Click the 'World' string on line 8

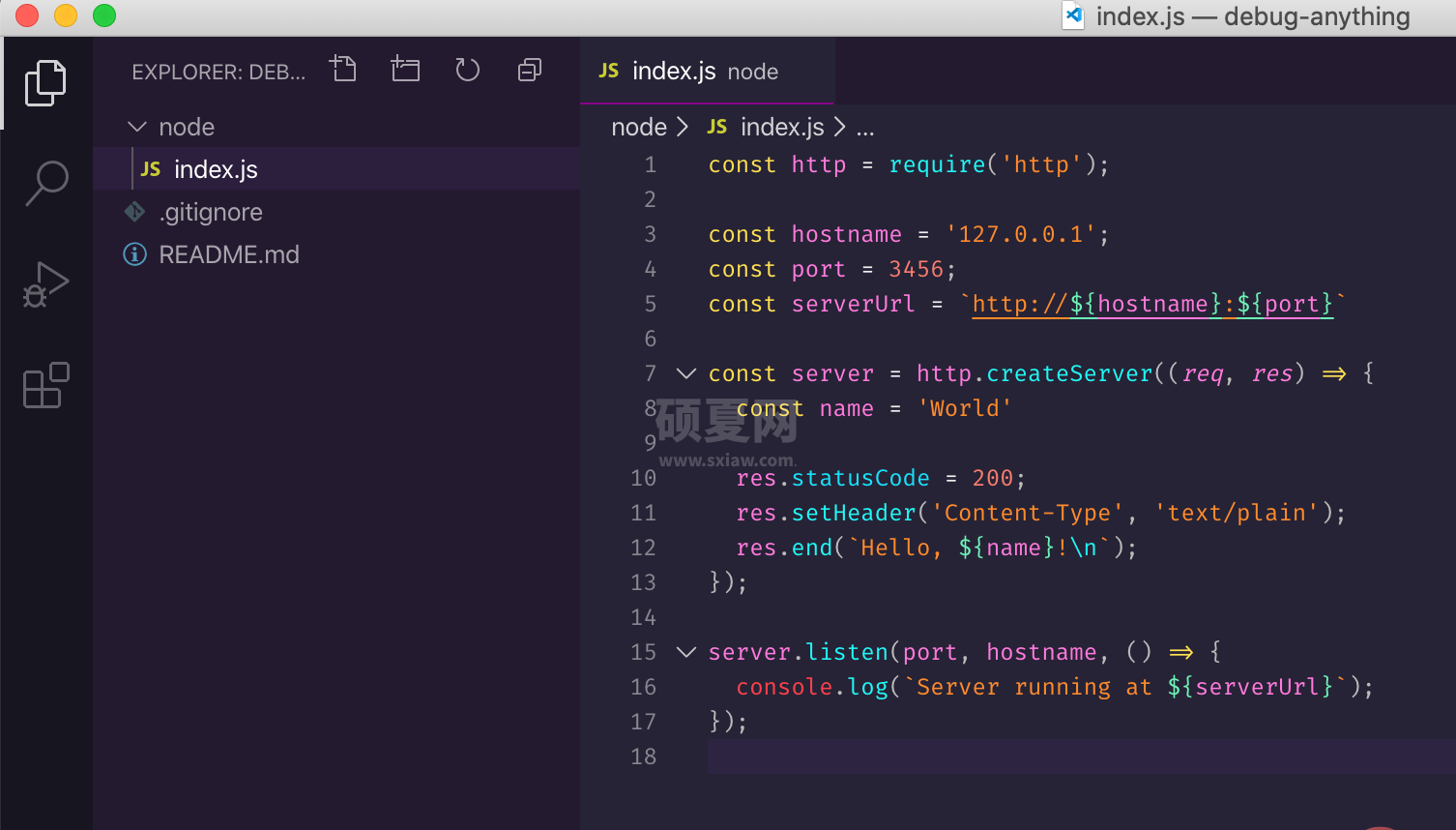(x=965, y=408)
